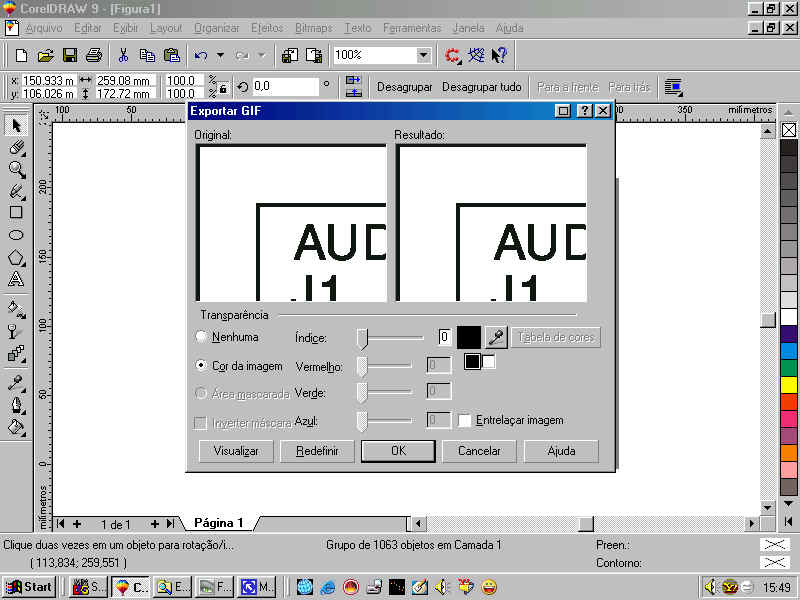Select the Outline pen tool

pyautogui.click(x=16, y=405)
